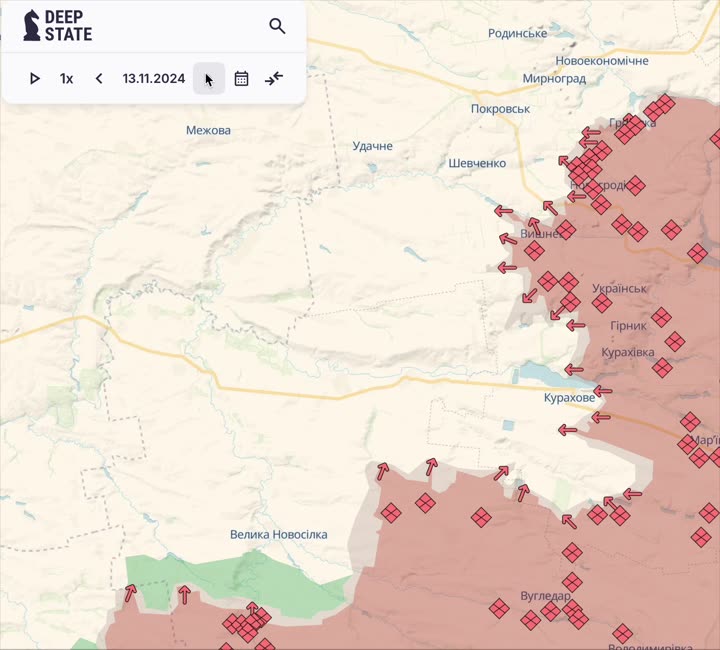
Task: Click the DeepState logo
Action: click(58, 26)
